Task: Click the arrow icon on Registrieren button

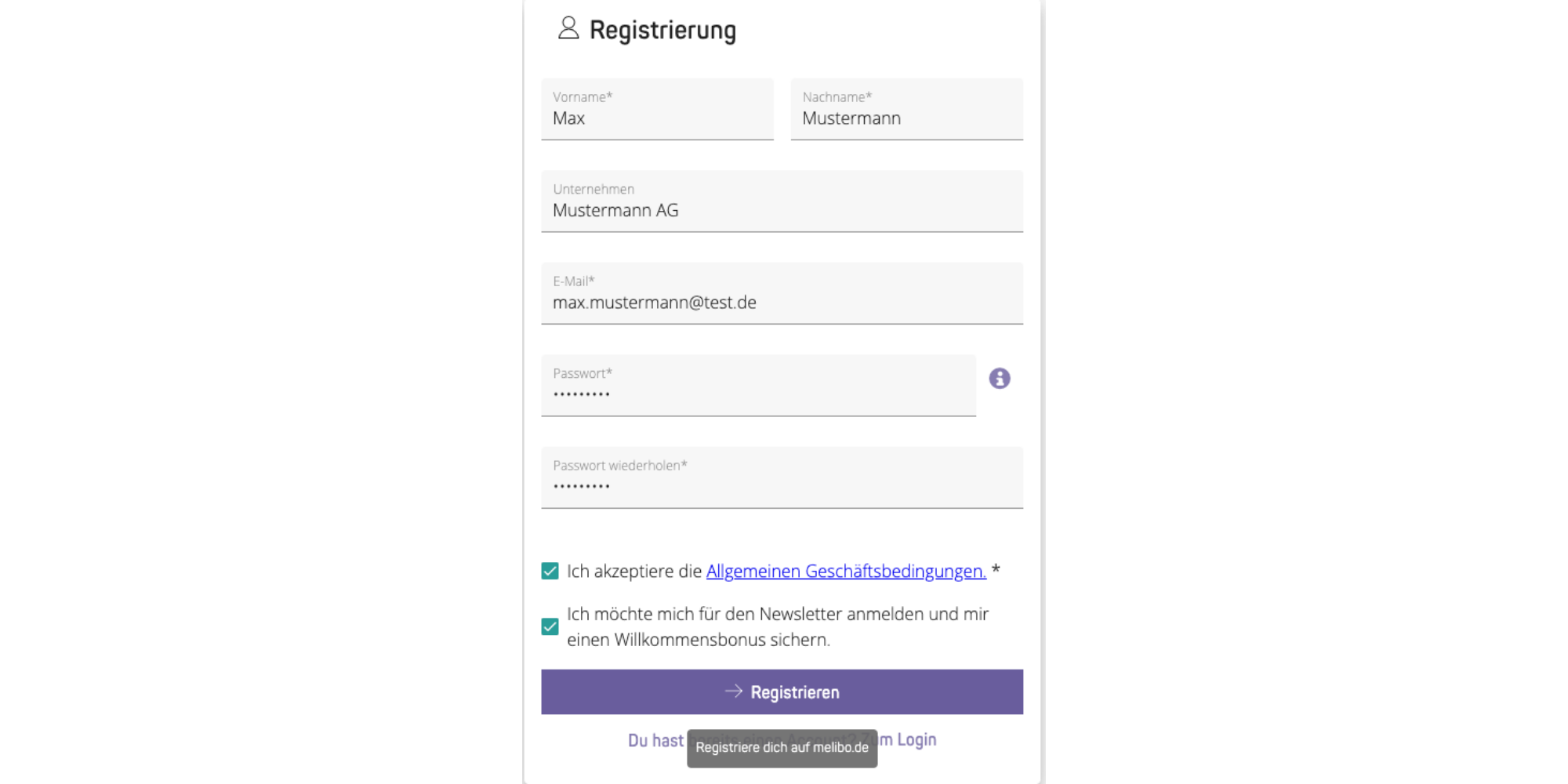Action: tap(734, 691)
